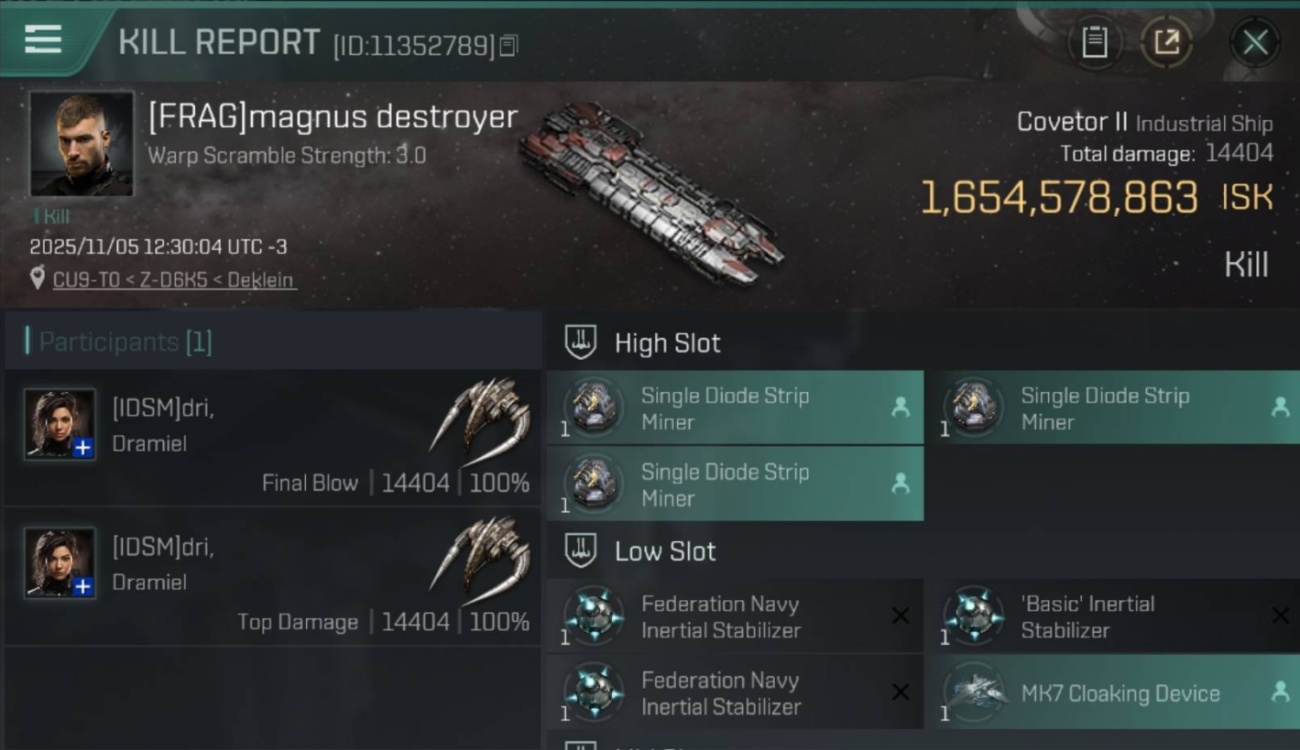Click the MK7 Cloaking Device module icon
The image size is (1300, 750).
974,692
